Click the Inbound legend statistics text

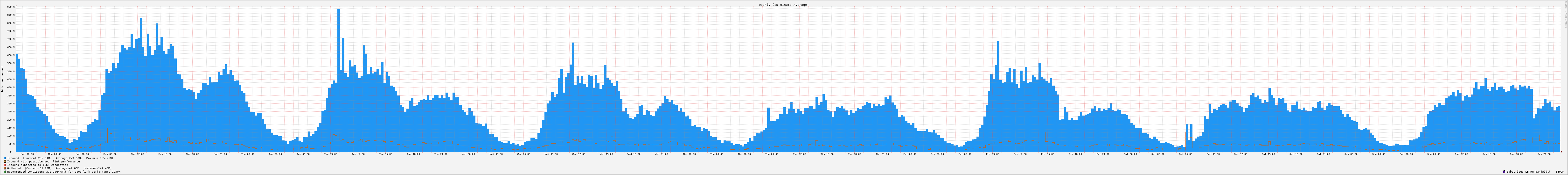(60, 158)
